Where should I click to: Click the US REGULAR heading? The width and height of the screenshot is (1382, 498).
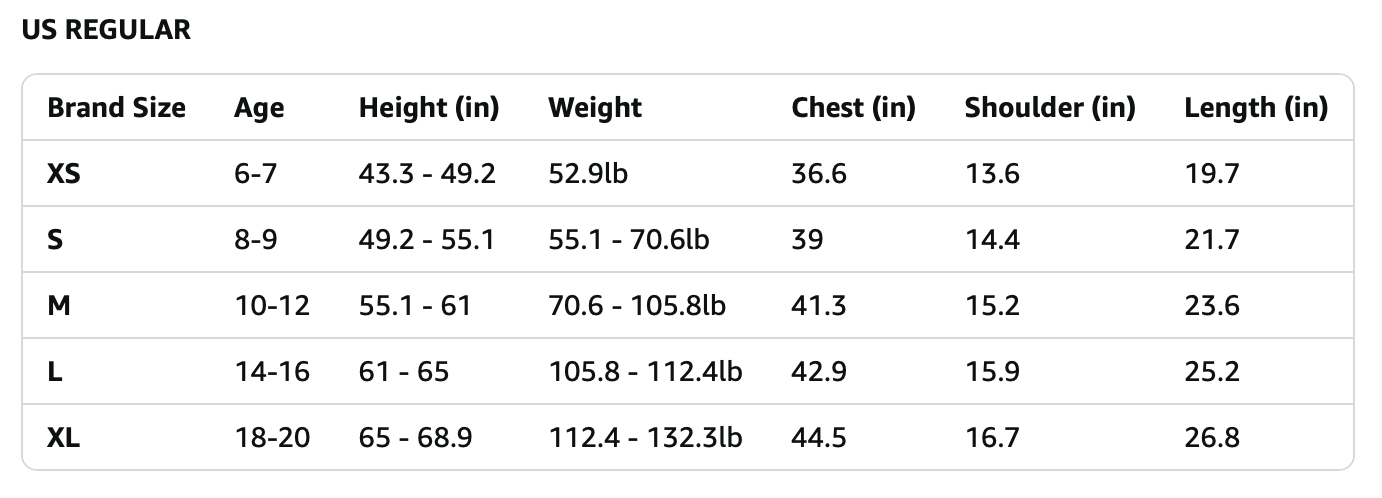(105, 30)
